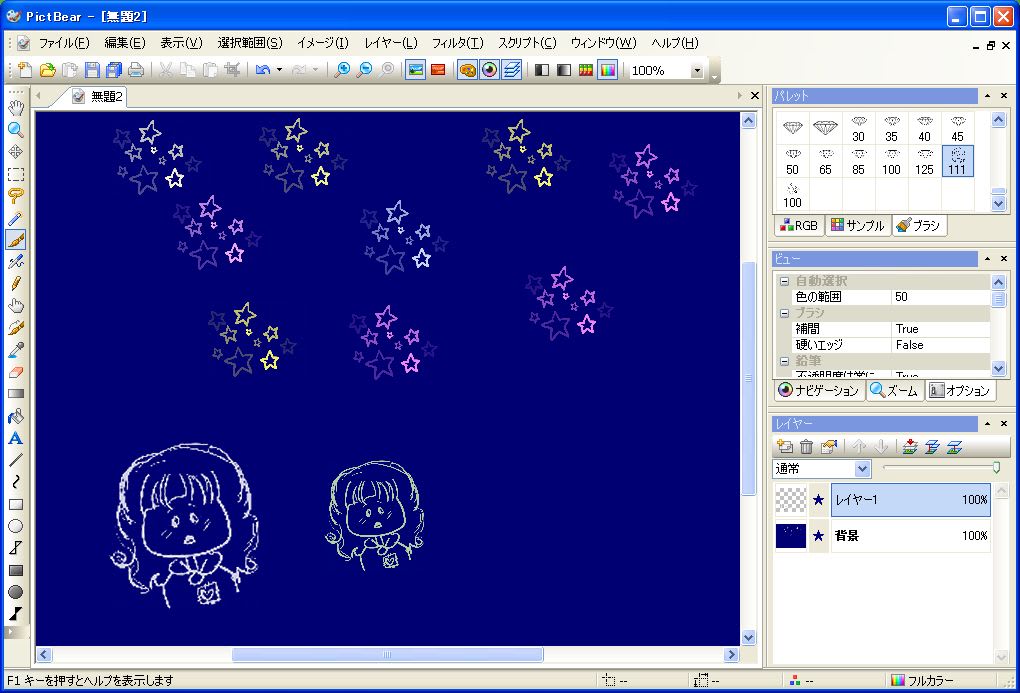1020x693 pixels.
Task: Select the Lasso selection tool
Action: pyautogui.click(x=16, y=195)
